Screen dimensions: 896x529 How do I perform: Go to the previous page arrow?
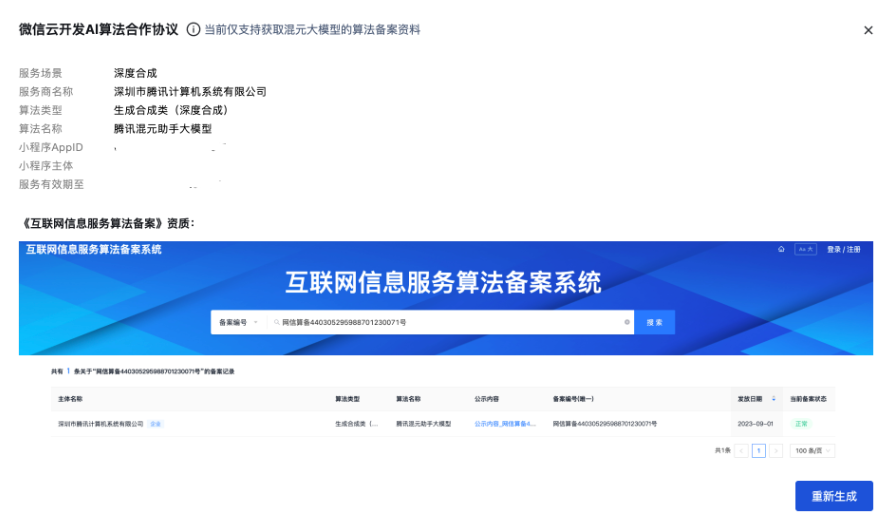741,451
